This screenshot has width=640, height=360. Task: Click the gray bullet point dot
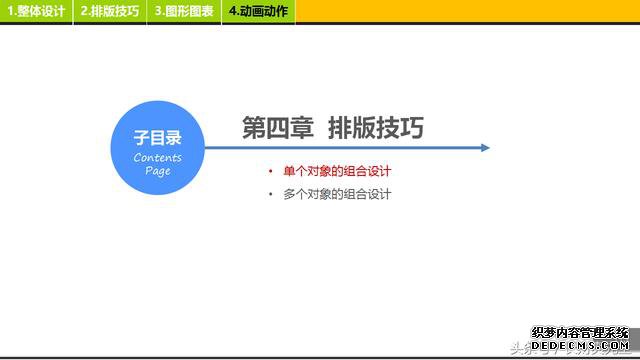click(x=270, y=194)
